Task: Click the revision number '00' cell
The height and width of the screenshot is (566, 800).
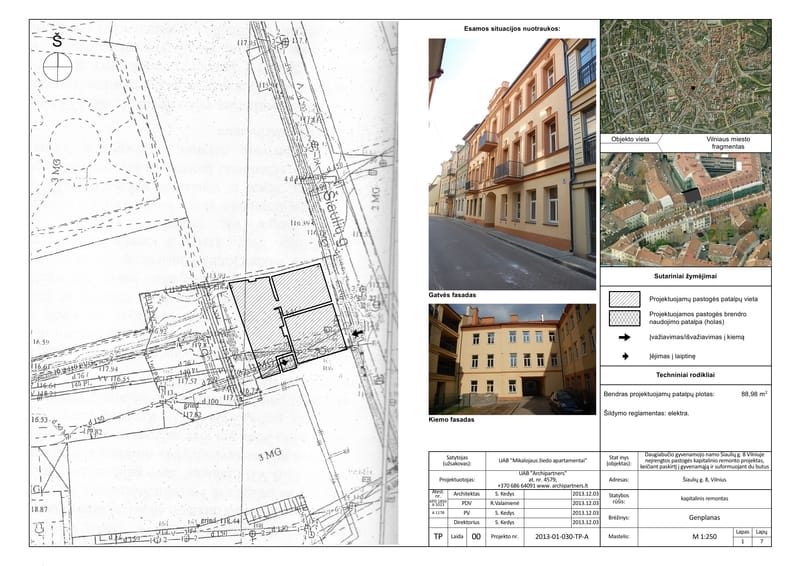Action: [476, 536]
